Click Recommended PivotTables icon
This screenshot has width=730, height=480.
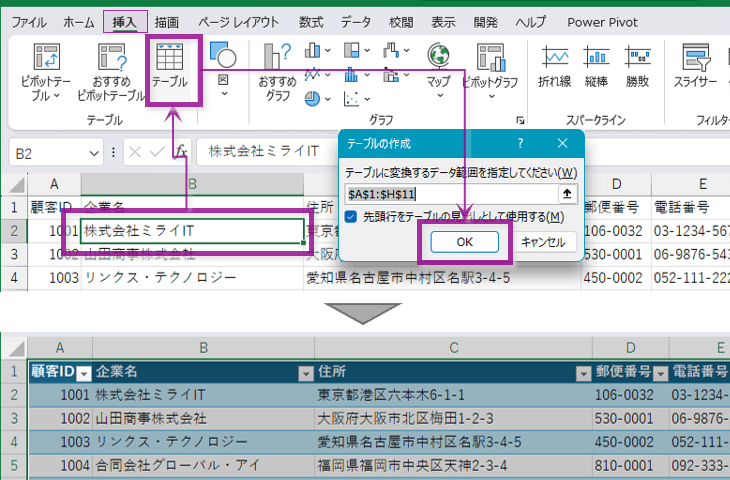tap(112, 57)
